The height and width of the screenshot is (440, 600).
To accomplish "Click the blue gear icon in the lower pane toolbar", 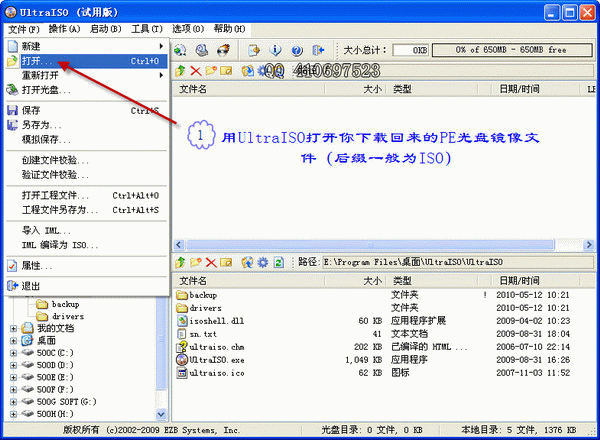I will click(x=262, y=261).
